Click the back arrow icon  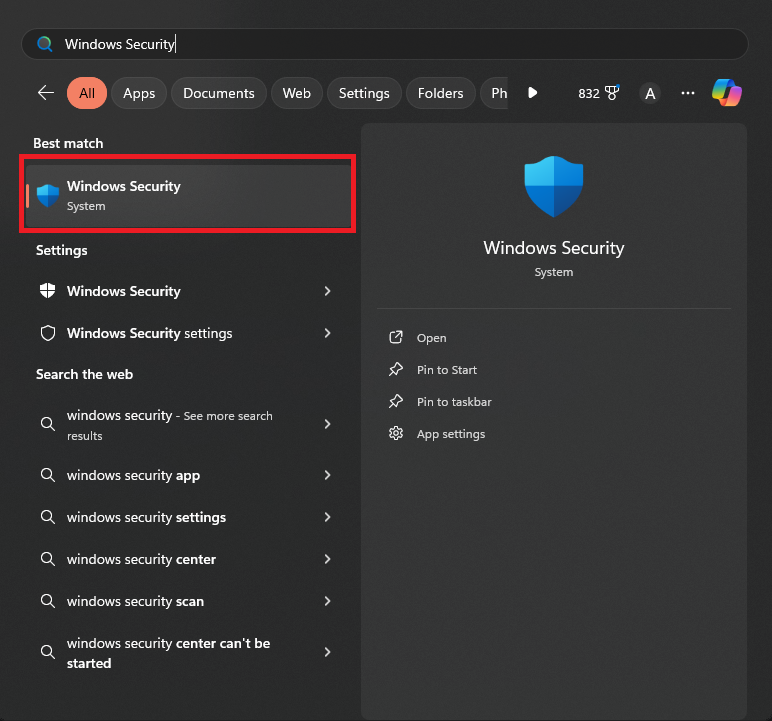[46, 93]
